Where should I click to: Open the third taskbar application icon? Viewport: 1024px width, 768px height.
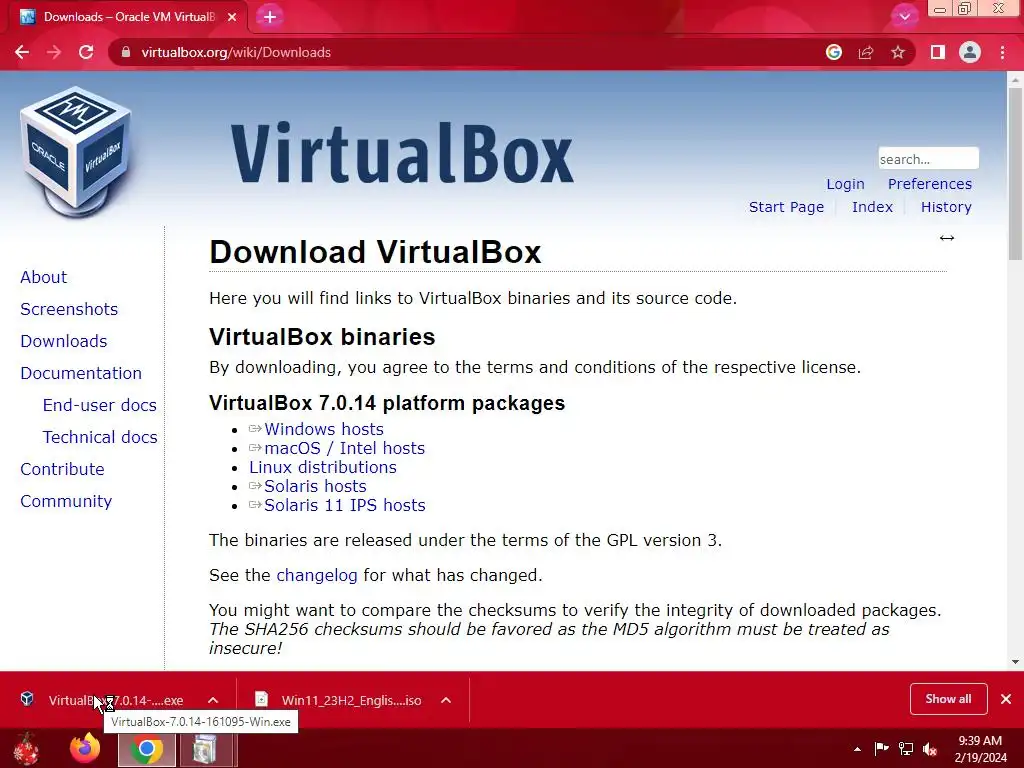click(x=206, y=748)
